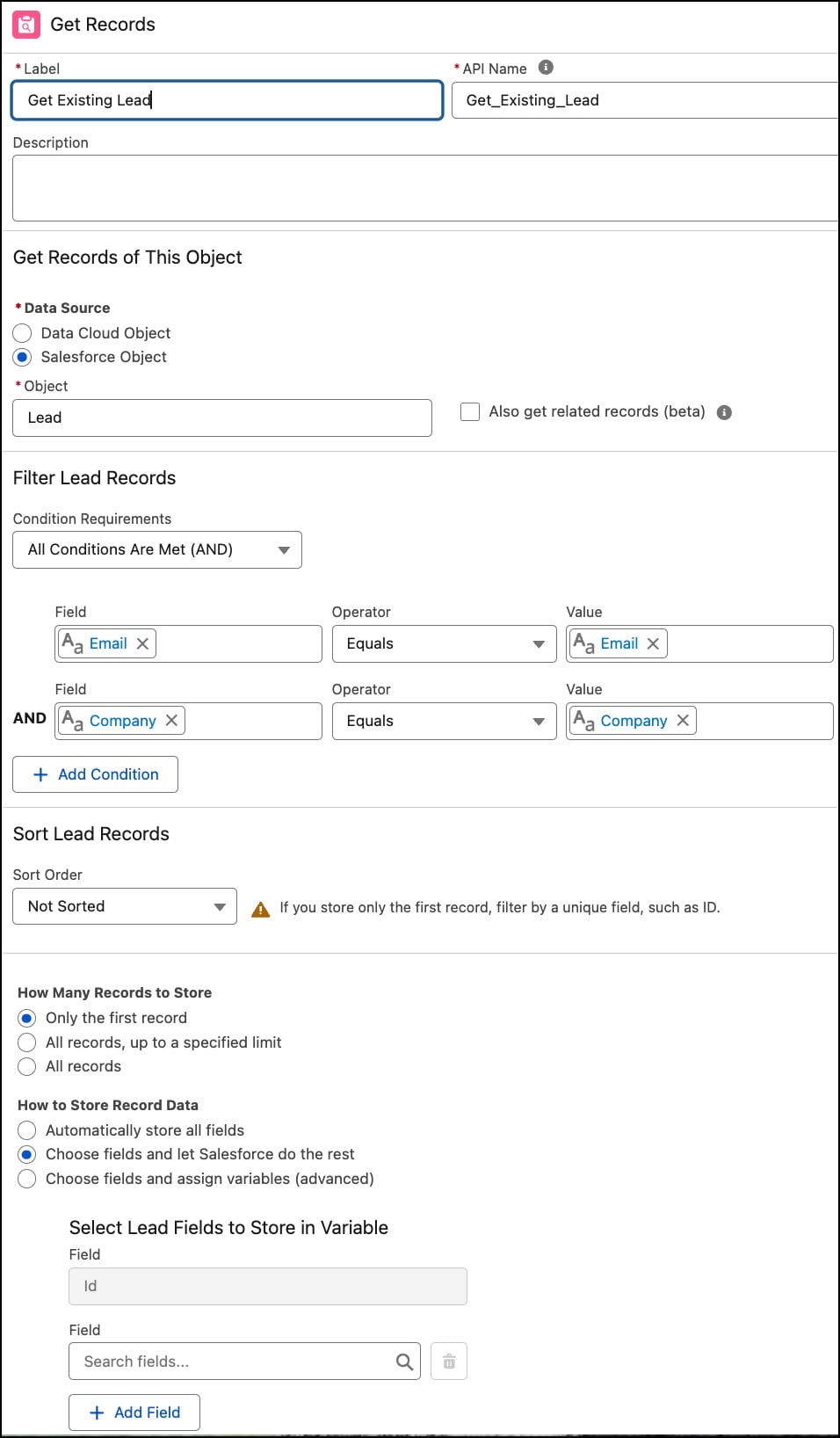Click the Company link in second Value pill
Image resolution: width=840 pixels, height=1438 pixels.
pyautogui.click(x=634, y=721)
